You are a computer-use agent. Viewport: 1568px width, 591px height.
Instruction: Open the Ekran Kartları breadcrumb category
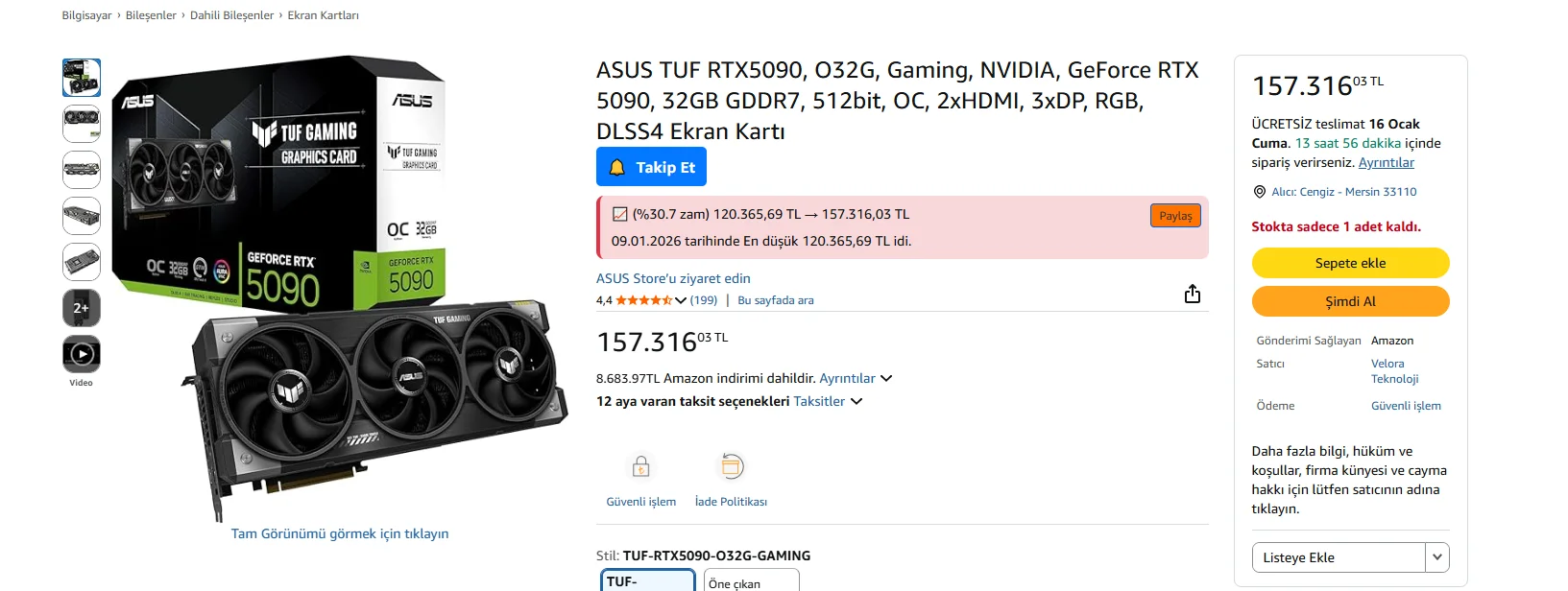pos(324,15)
